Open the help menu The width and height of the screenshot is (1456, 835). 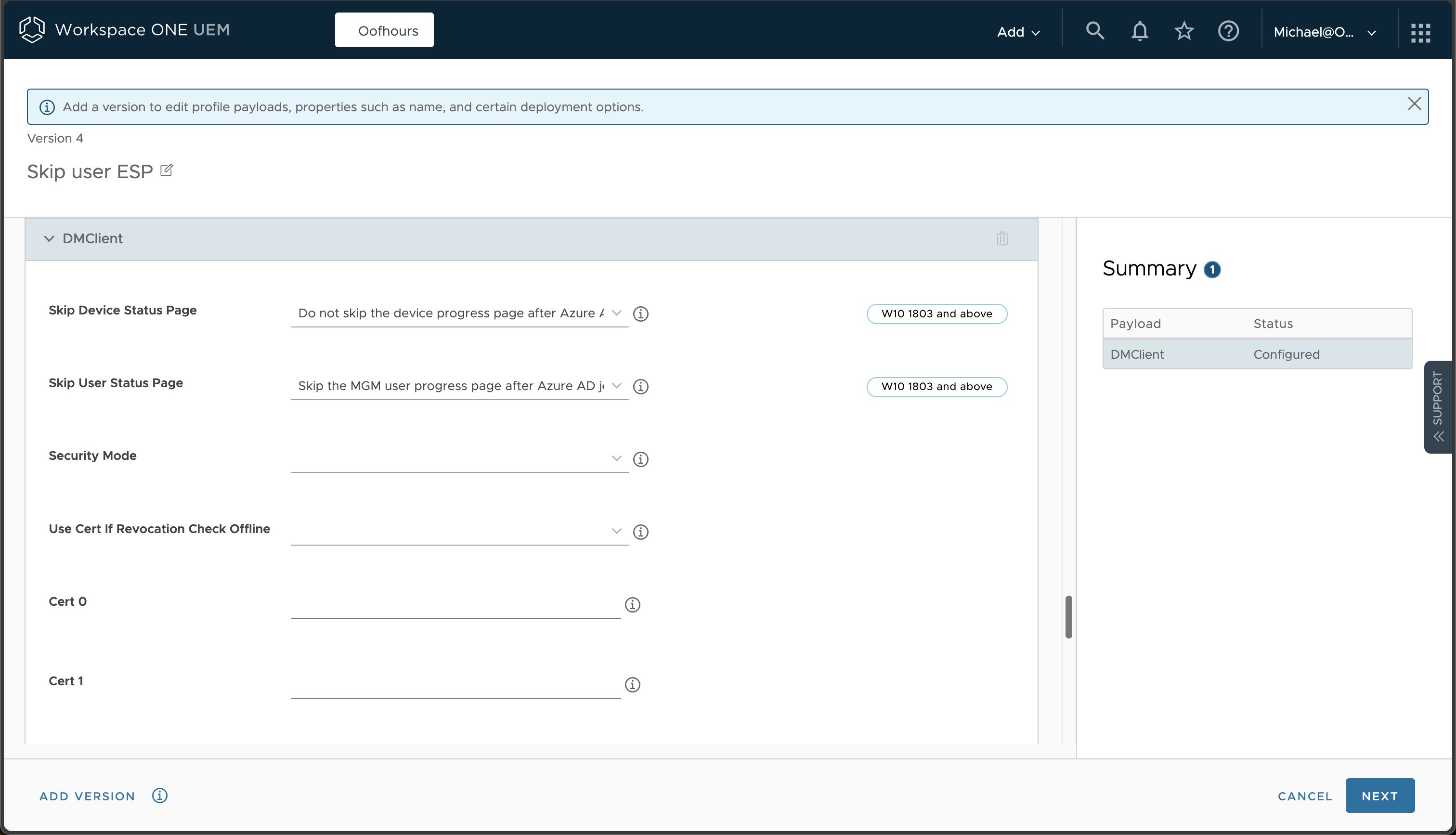pyautogui.click(x=1228, y=31)
